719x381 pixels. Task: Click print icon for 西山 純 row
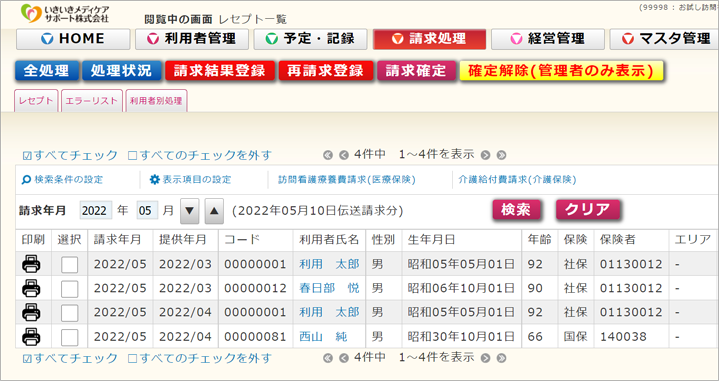(x=31, y=337)
